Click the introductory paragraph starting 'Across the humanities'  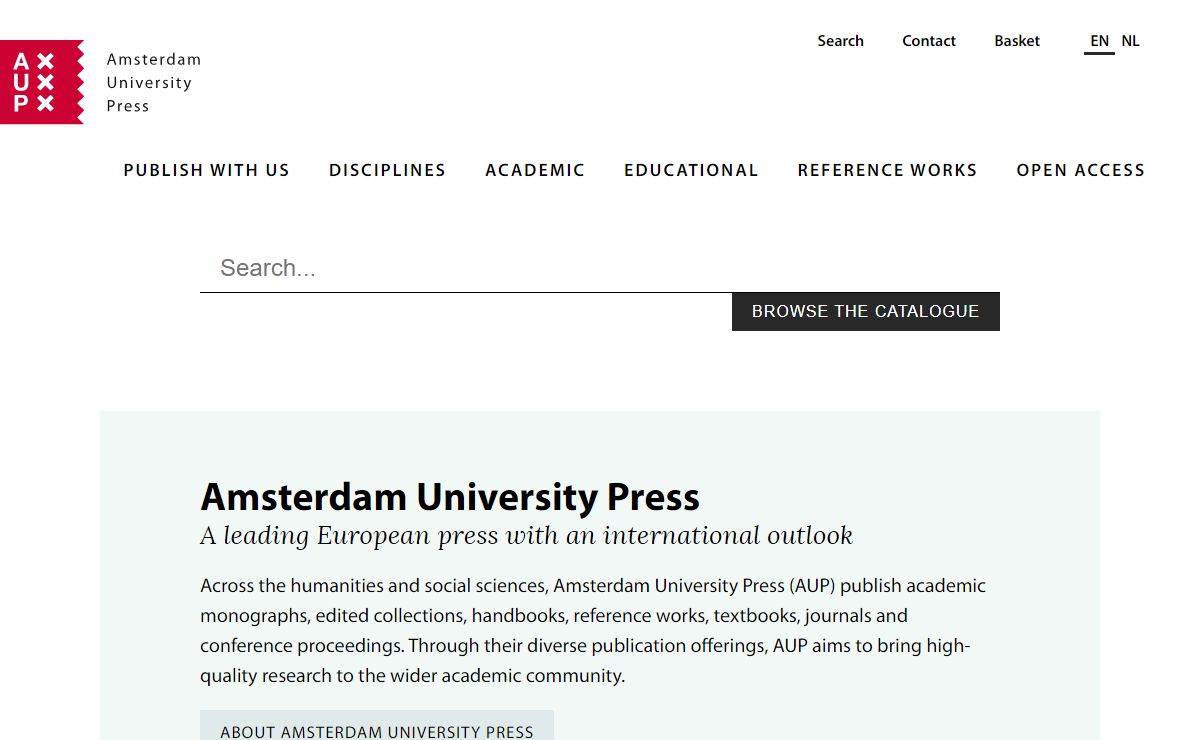click(593, 631)
